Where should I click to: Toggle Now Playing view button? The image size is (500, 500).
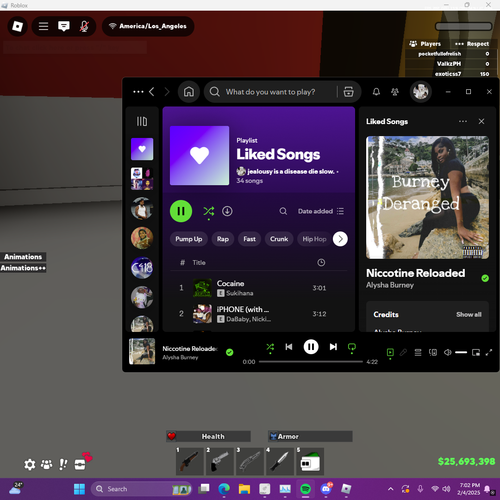coord(390,352)
